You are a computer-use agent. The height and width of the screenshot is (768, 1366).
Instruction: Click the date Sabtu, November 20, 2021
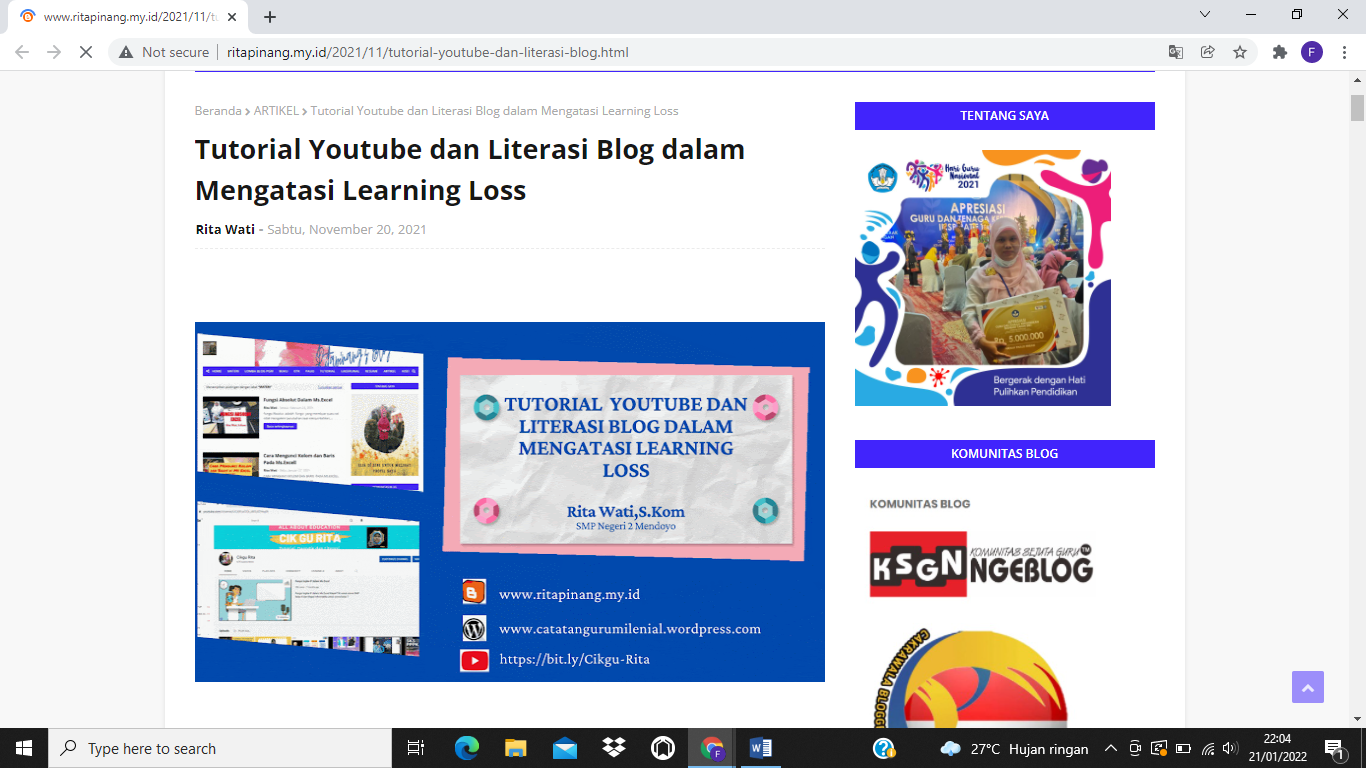pos(347,229)
